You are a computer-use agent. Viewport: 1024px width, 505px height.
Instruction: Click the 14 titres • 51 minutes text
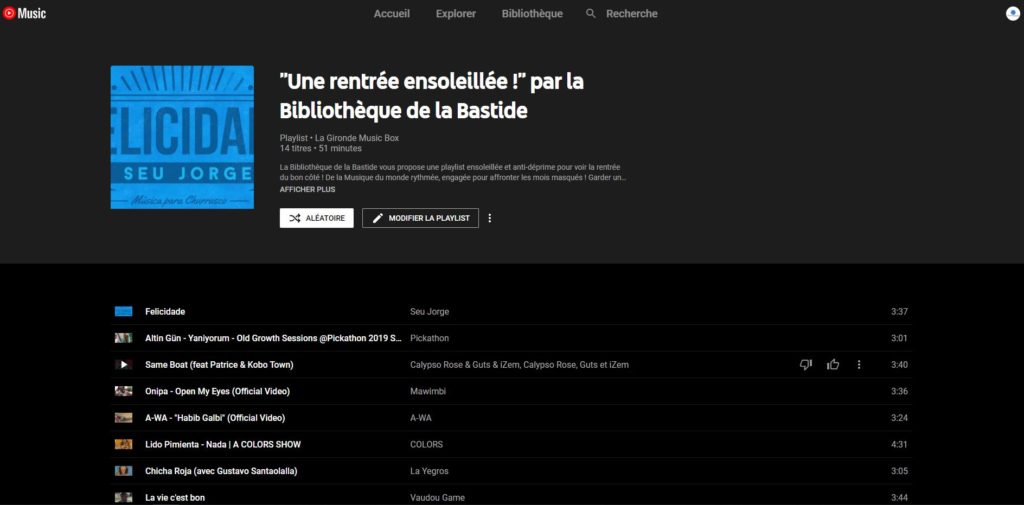(x=321, y=148)
